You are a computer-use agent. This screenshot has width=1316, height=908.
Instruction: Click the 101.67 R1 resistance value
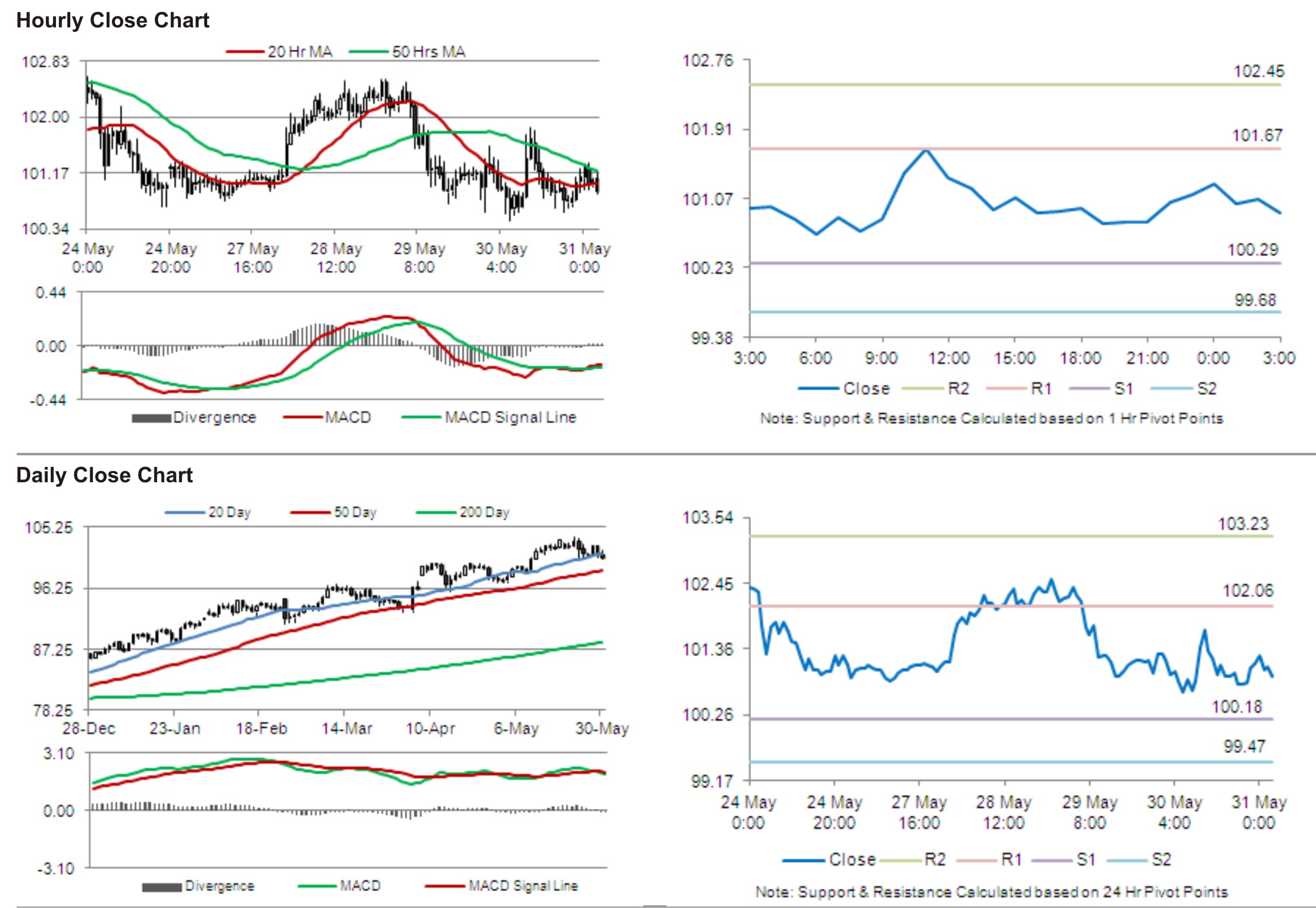click(1257, 135)
